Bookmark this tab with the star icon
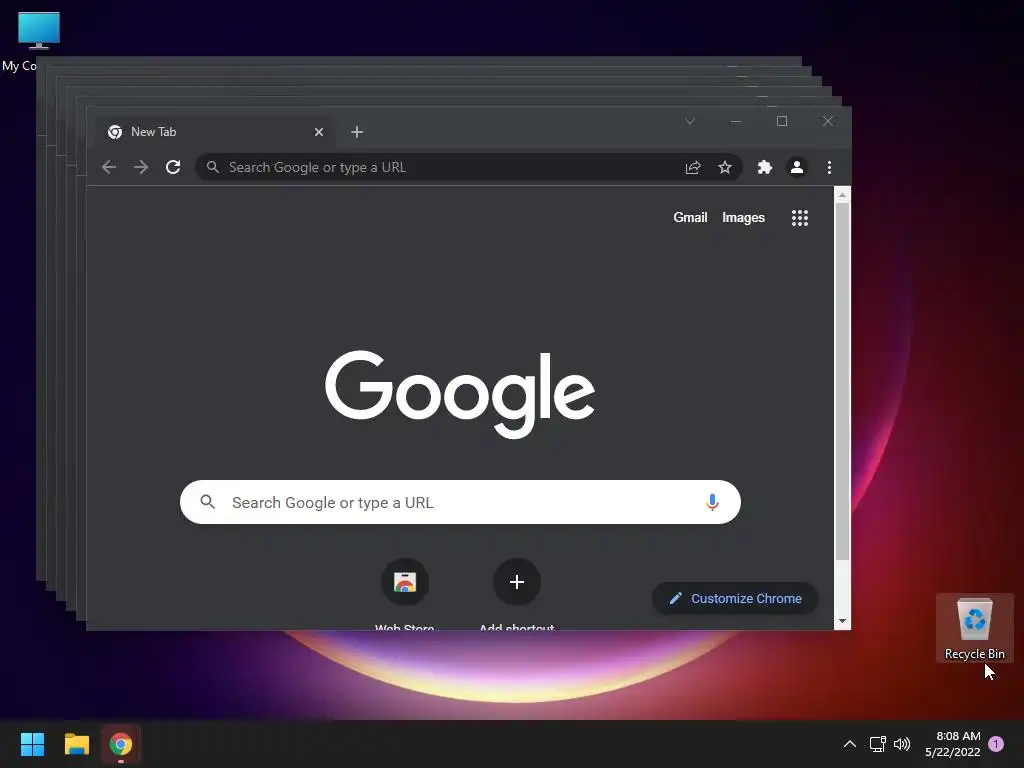This screenshot has height=768, width=1024. pos(725,167)
